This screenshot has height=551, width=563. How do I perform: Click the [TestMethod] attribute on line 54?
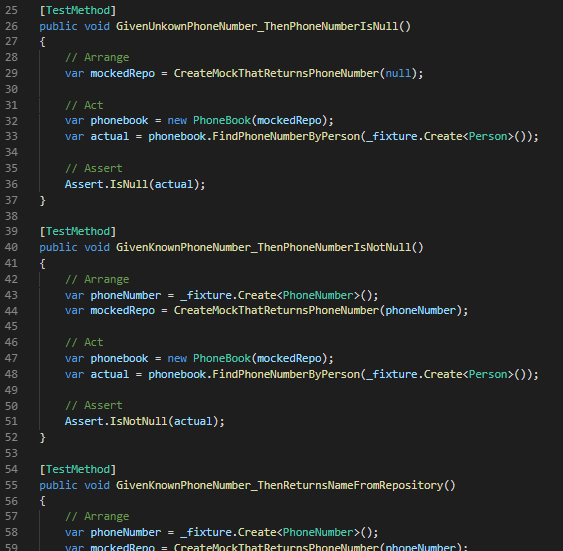pyautogui.click(x=78, y=470)
